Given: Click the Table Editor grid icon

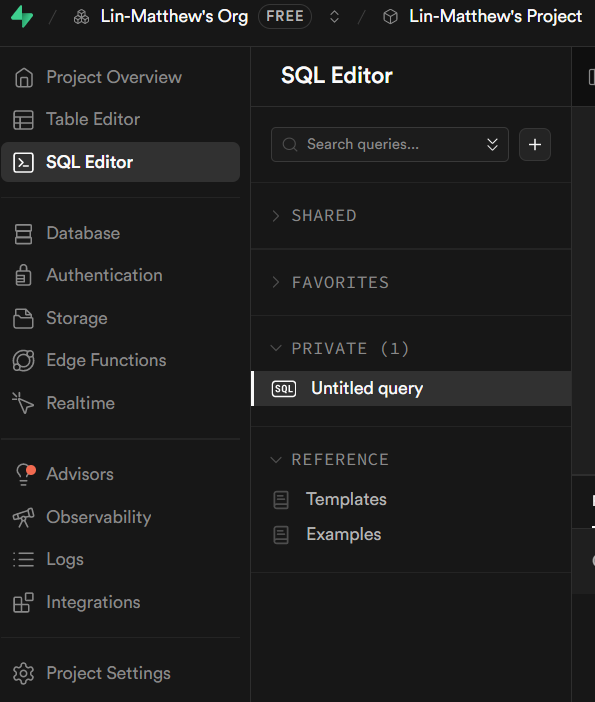Looking at the screenshot, I should tap(23, 120).
